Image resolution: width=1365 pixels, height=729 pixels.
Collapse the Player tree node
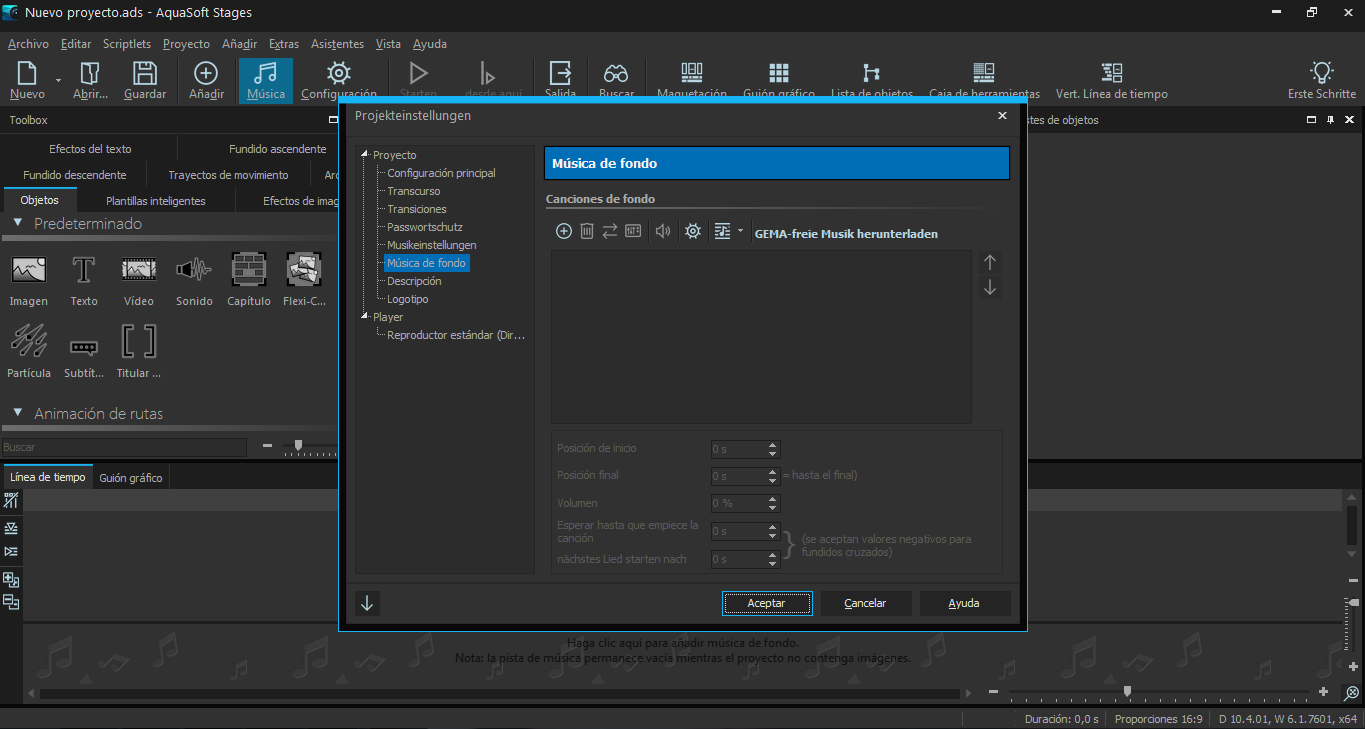tap(365, 317)
